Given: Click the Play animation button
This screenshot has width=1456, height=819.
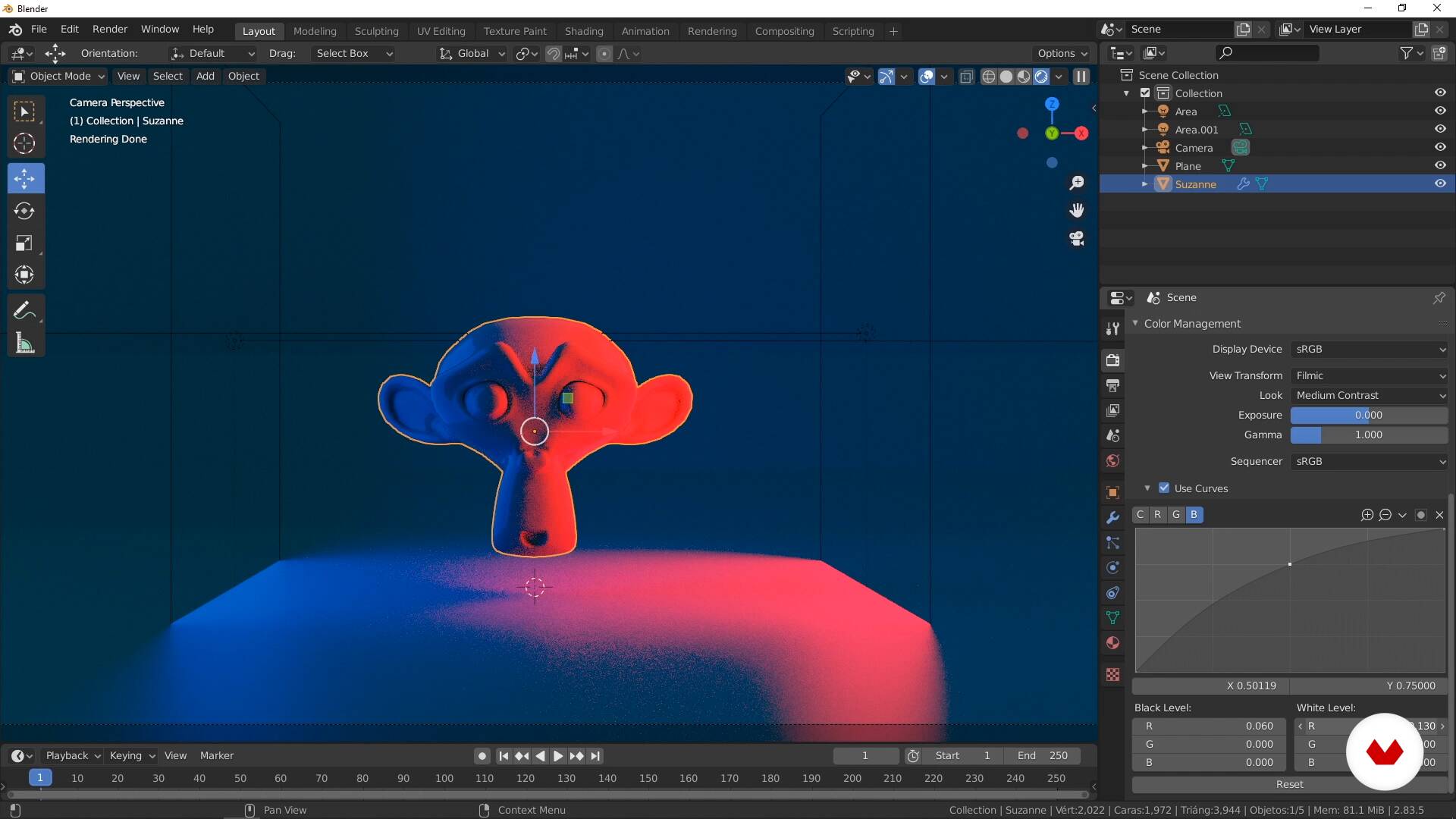Looking at the screenshot, I should 557,755.
